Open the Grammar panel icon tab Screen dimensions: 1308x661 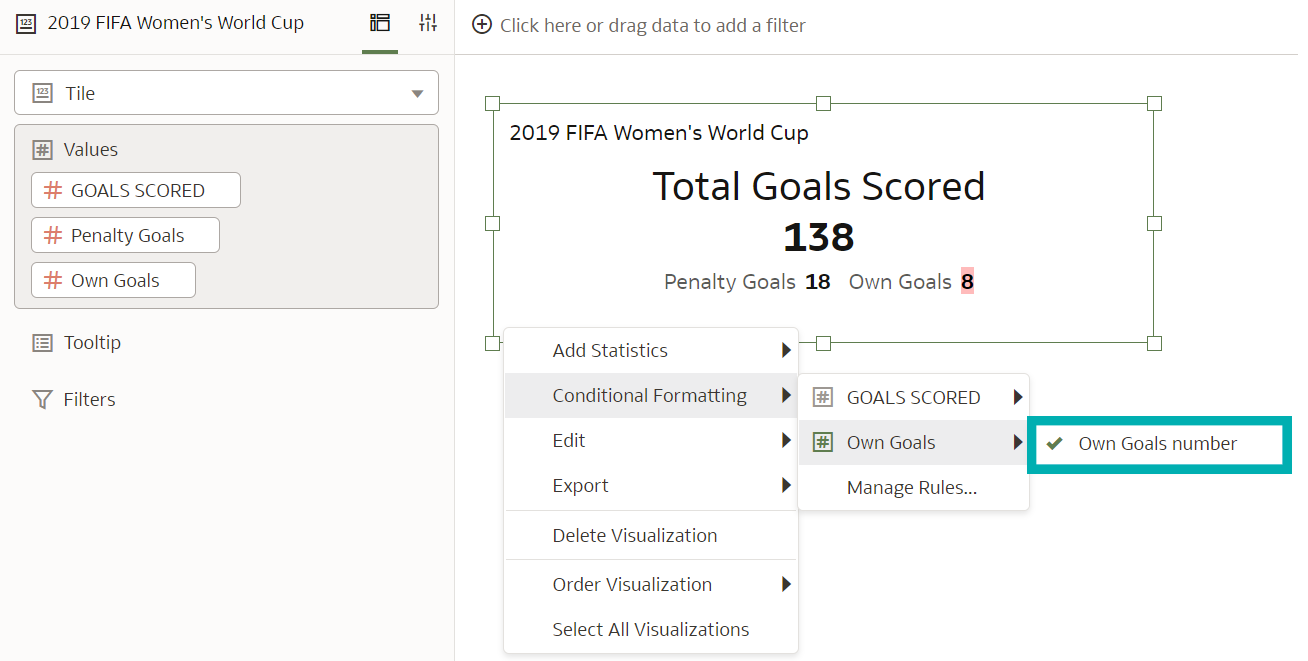pyautogui.click(x=380, y=23)
